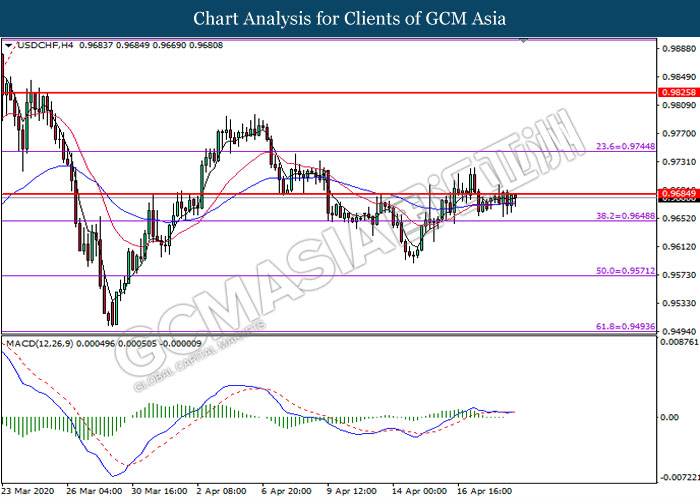700x500 pixels.
Task: Click the Chart Analysis for Clients title
Action: pos(350,19)
